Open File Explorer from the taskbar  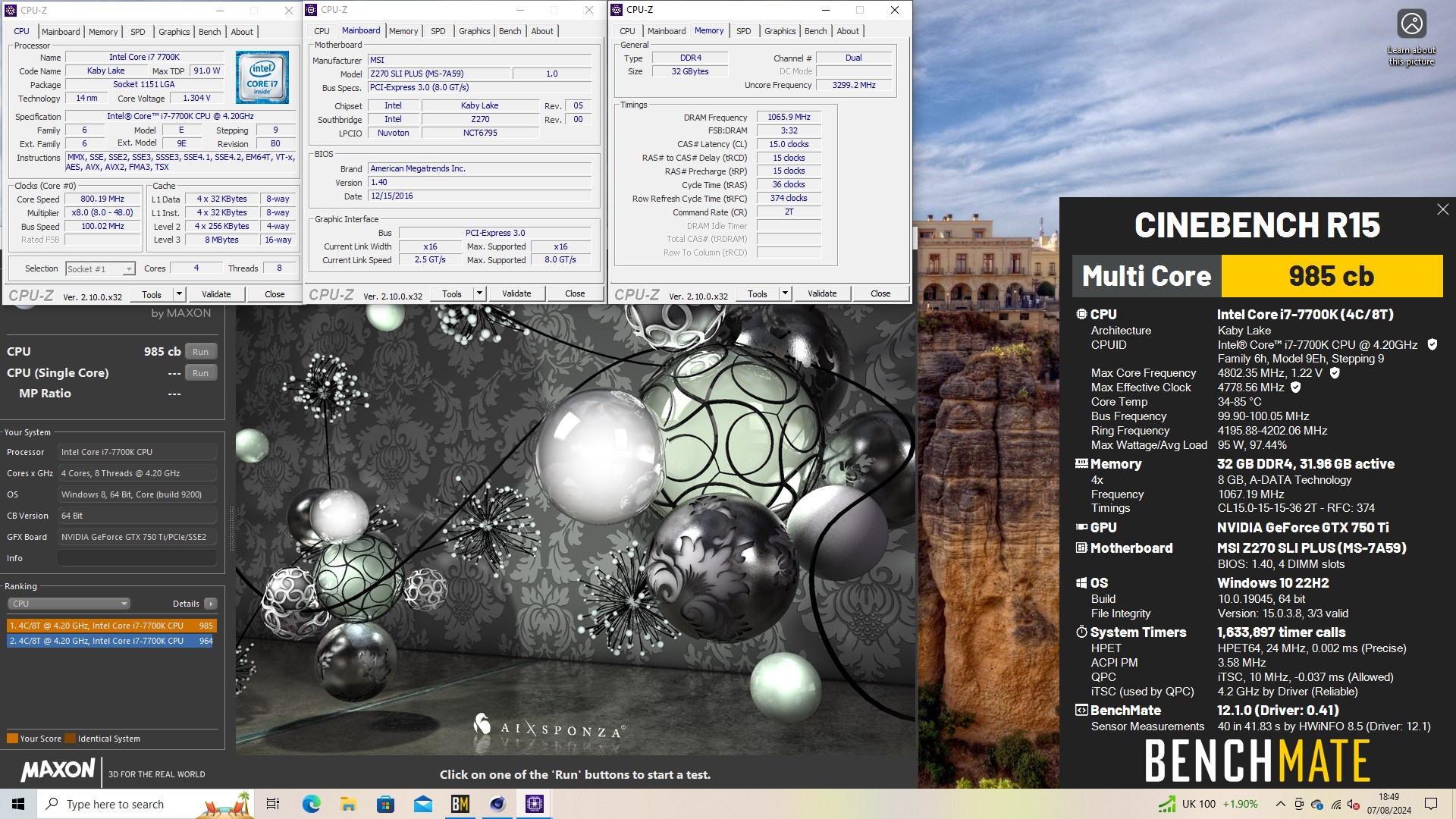click(348, 804)
